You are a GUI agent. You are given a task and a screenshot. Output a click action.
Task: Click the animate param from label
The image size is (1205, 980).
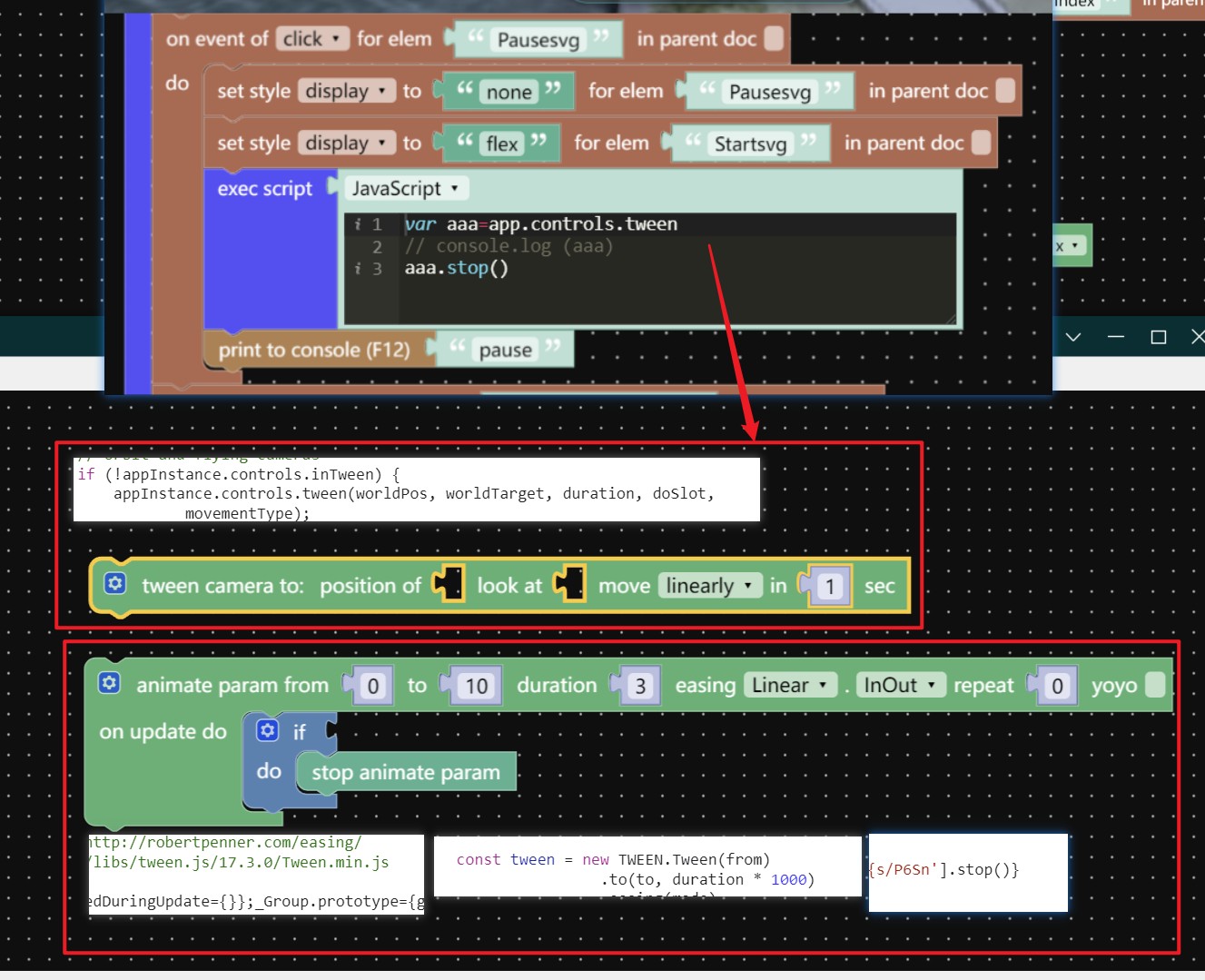(232, 685)
